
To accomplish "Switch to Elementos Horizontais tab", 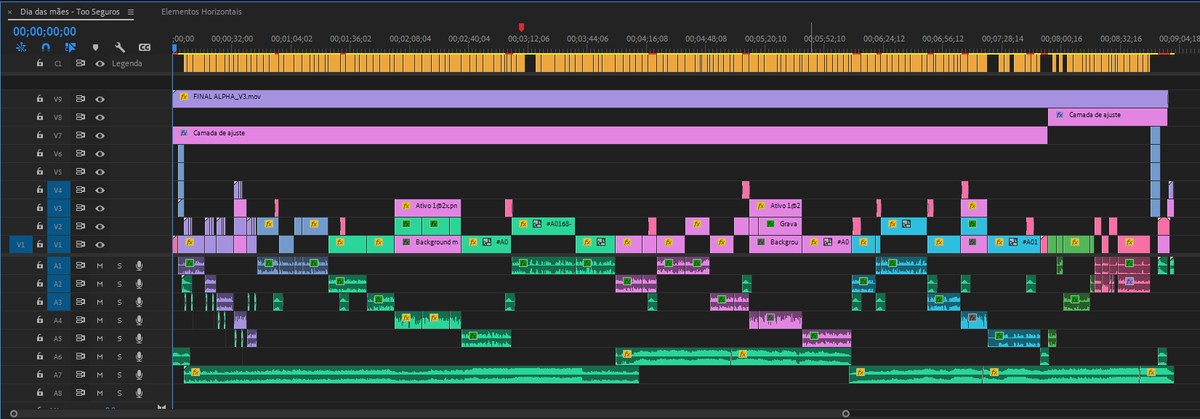I will coord(204,12).
